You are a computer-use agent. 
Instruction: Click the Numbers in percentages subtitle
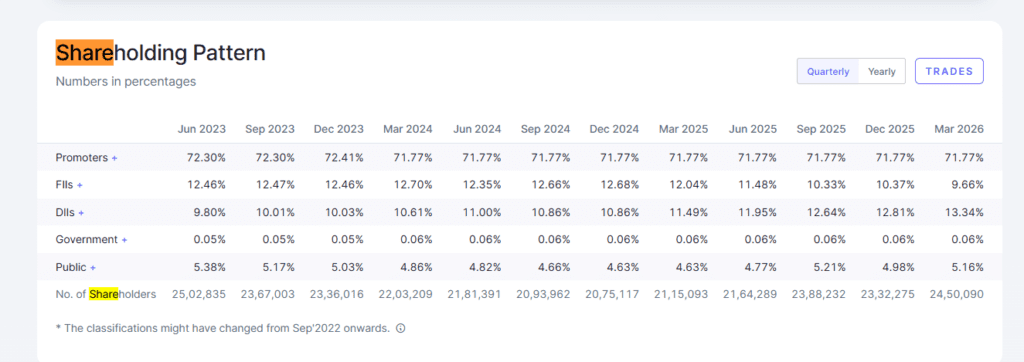coord(126,82)
